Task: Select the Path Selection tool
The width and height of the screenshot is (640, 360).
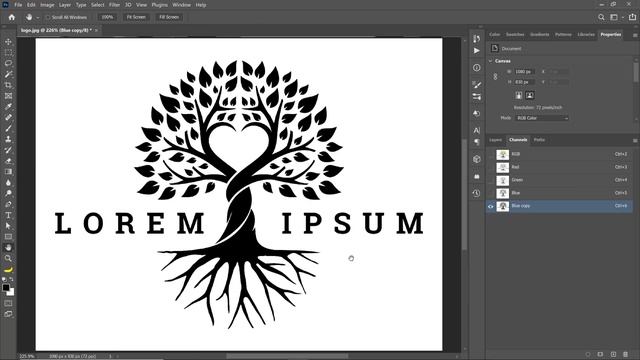Action: [x=8, y=226]
